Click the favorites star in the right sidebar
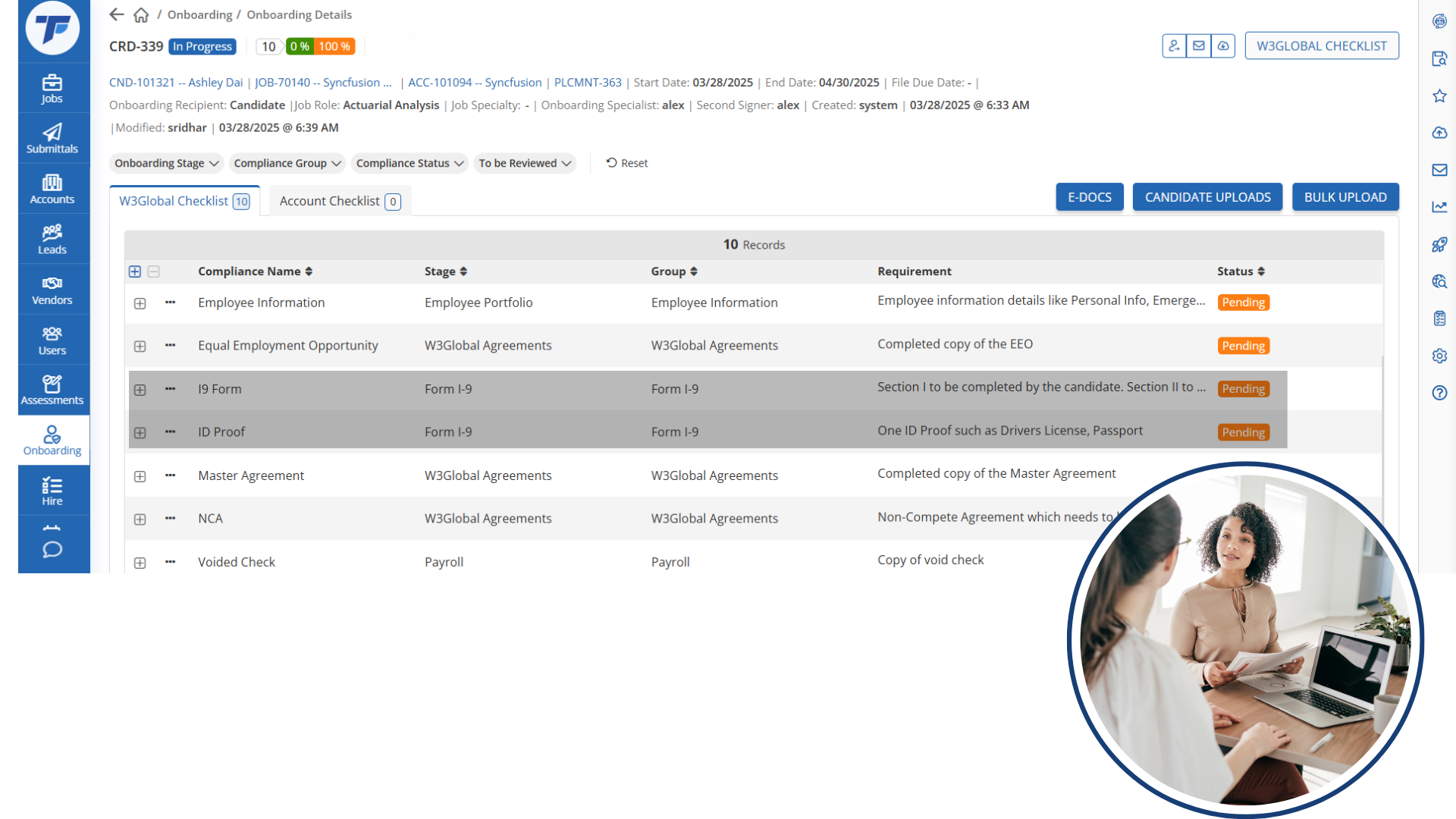The height and width of the screenshot is (819, 1456). (x=1440, y=96)
